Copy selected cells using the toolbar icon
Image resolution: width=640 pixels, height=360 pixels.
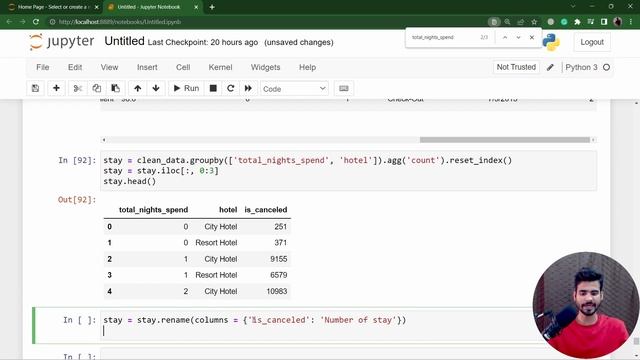coord(96,88)
